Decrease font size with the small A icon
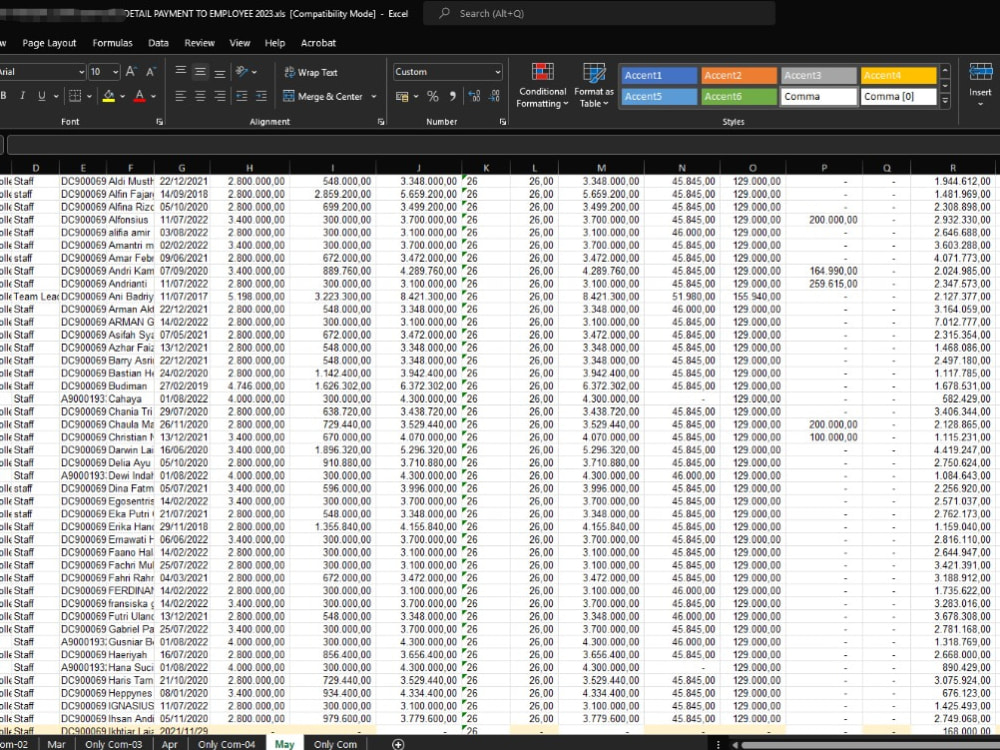This screenshot has width=1000, height=750. pos(151,72)
